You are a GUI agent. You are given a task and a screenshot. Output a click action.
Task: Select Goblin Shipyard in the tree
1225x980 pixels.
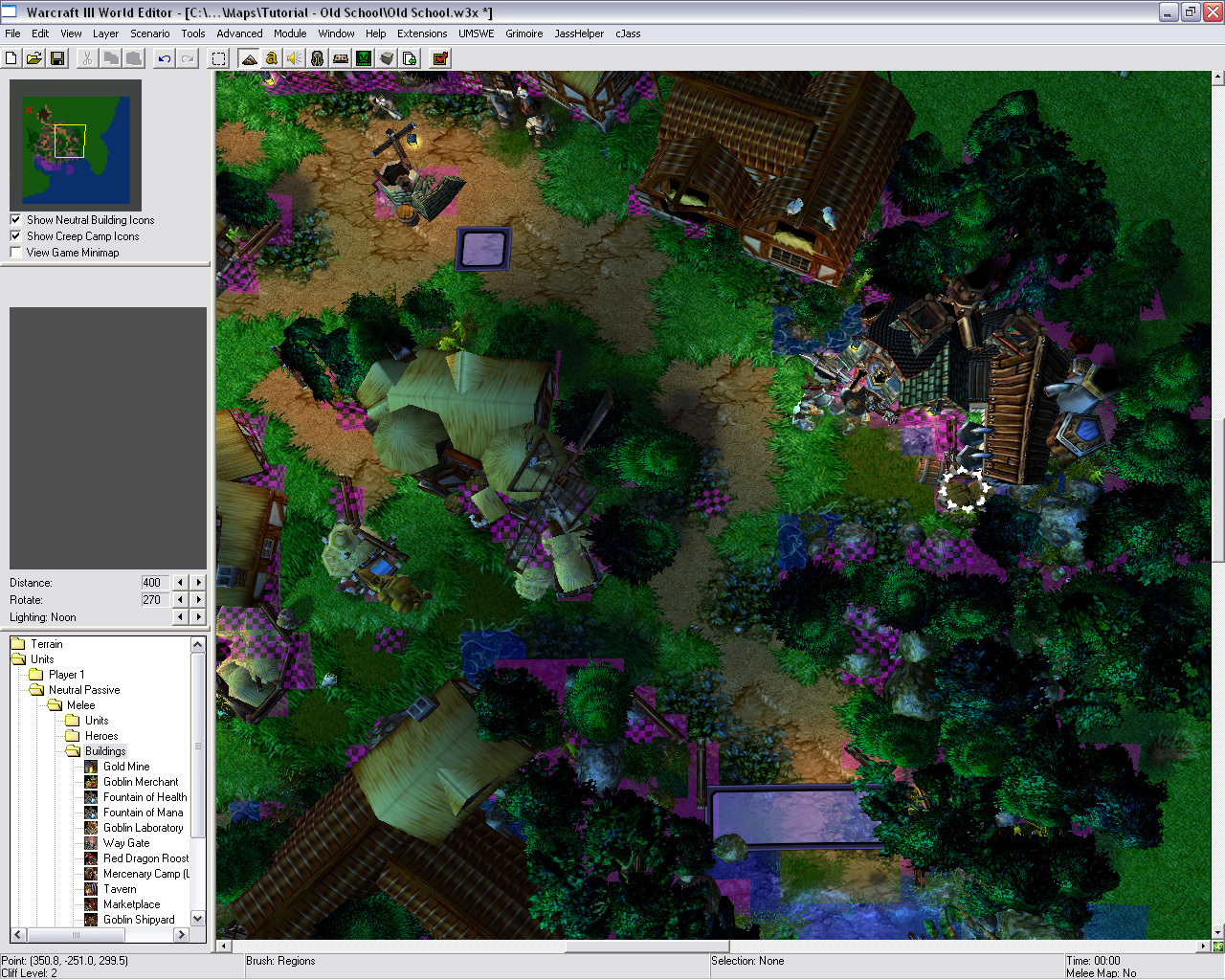point(139,920)
